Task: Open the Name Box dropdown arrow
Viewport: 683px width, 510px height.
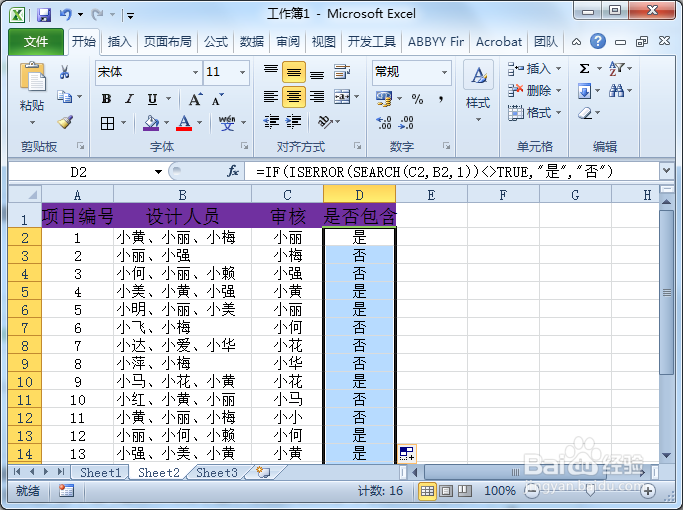Action: tap(159, 172)
